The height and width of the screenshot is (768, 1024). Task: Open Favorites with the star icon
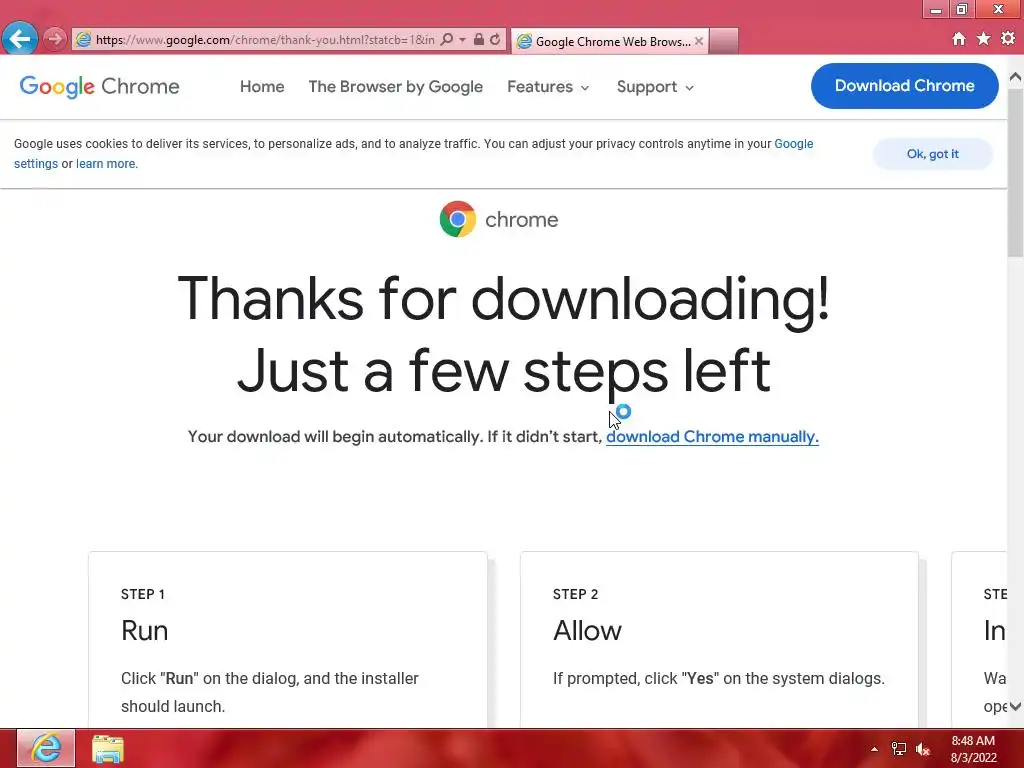pos(983,39)
